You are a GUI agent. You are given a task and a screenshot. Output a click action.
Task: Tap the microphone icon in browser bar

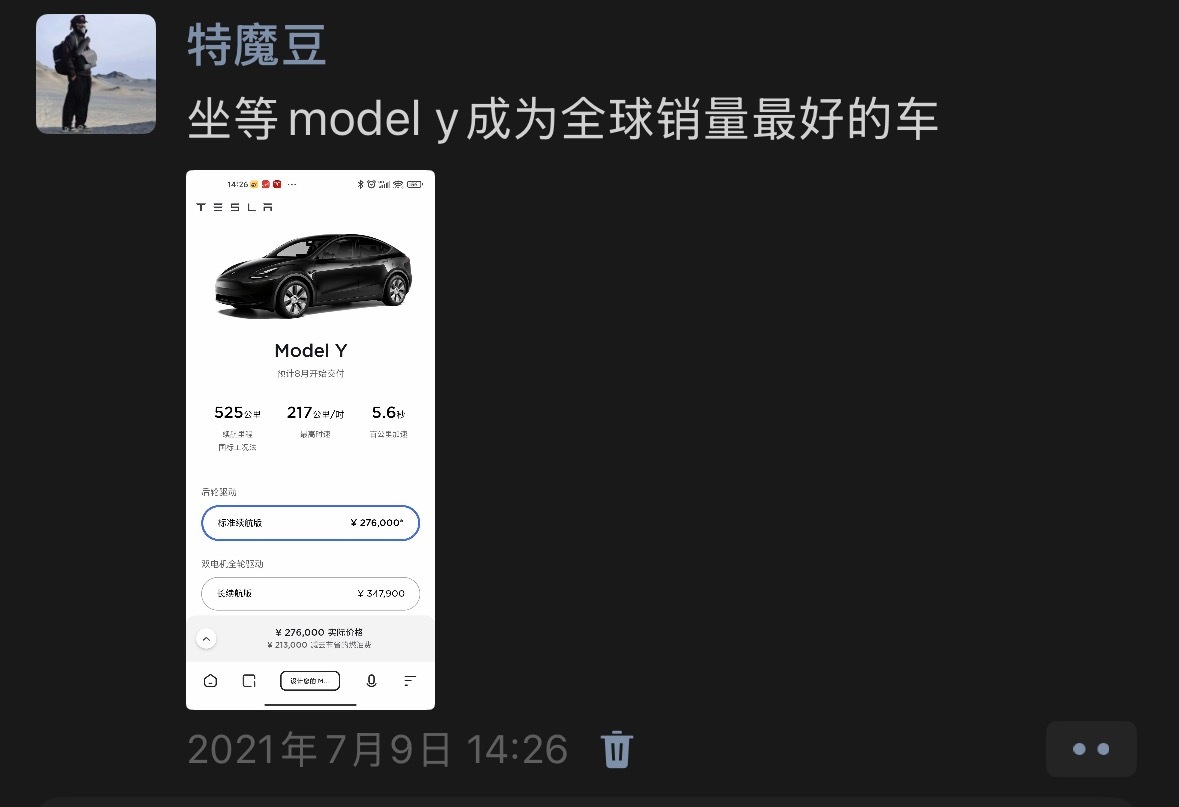[x=371, y=681]
